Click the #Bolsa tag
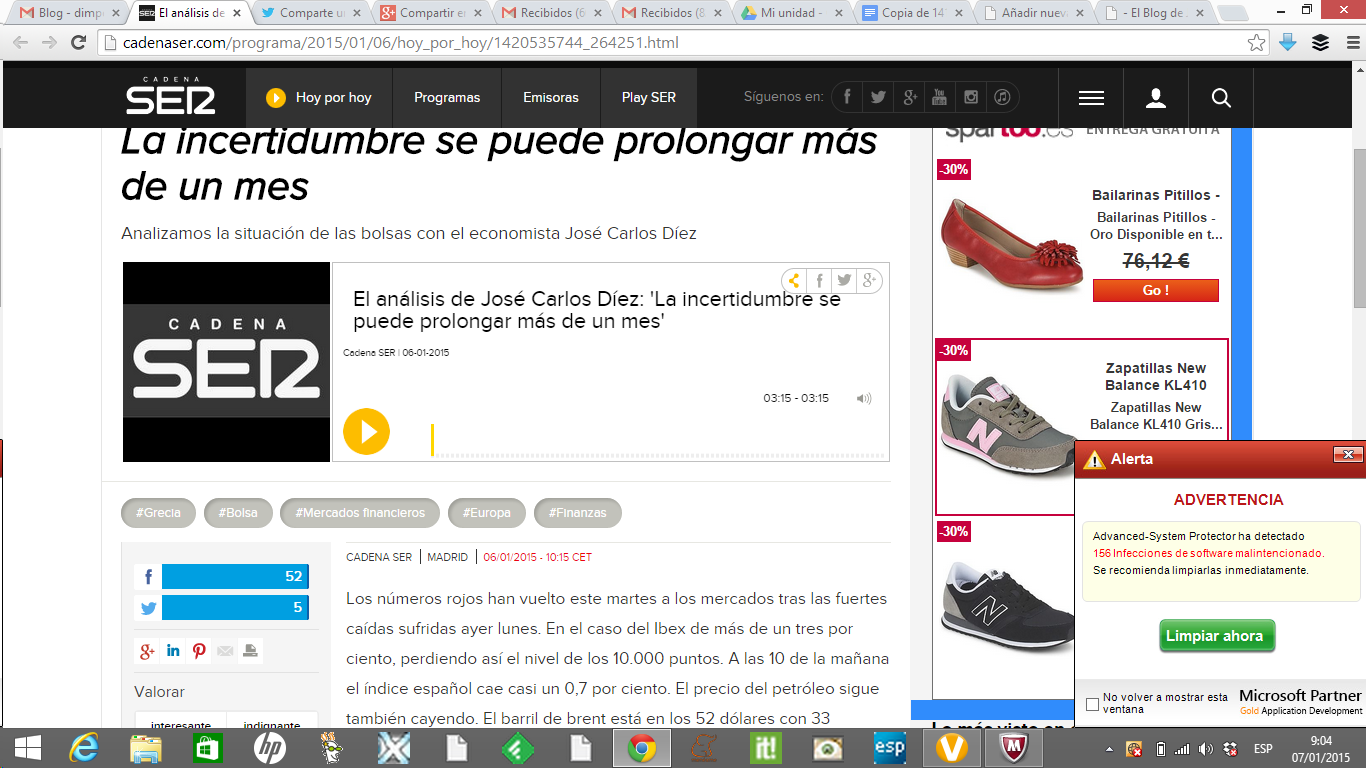Image resolution: width=1366 pixels, height=768 pixels. [x=238, y=513]
